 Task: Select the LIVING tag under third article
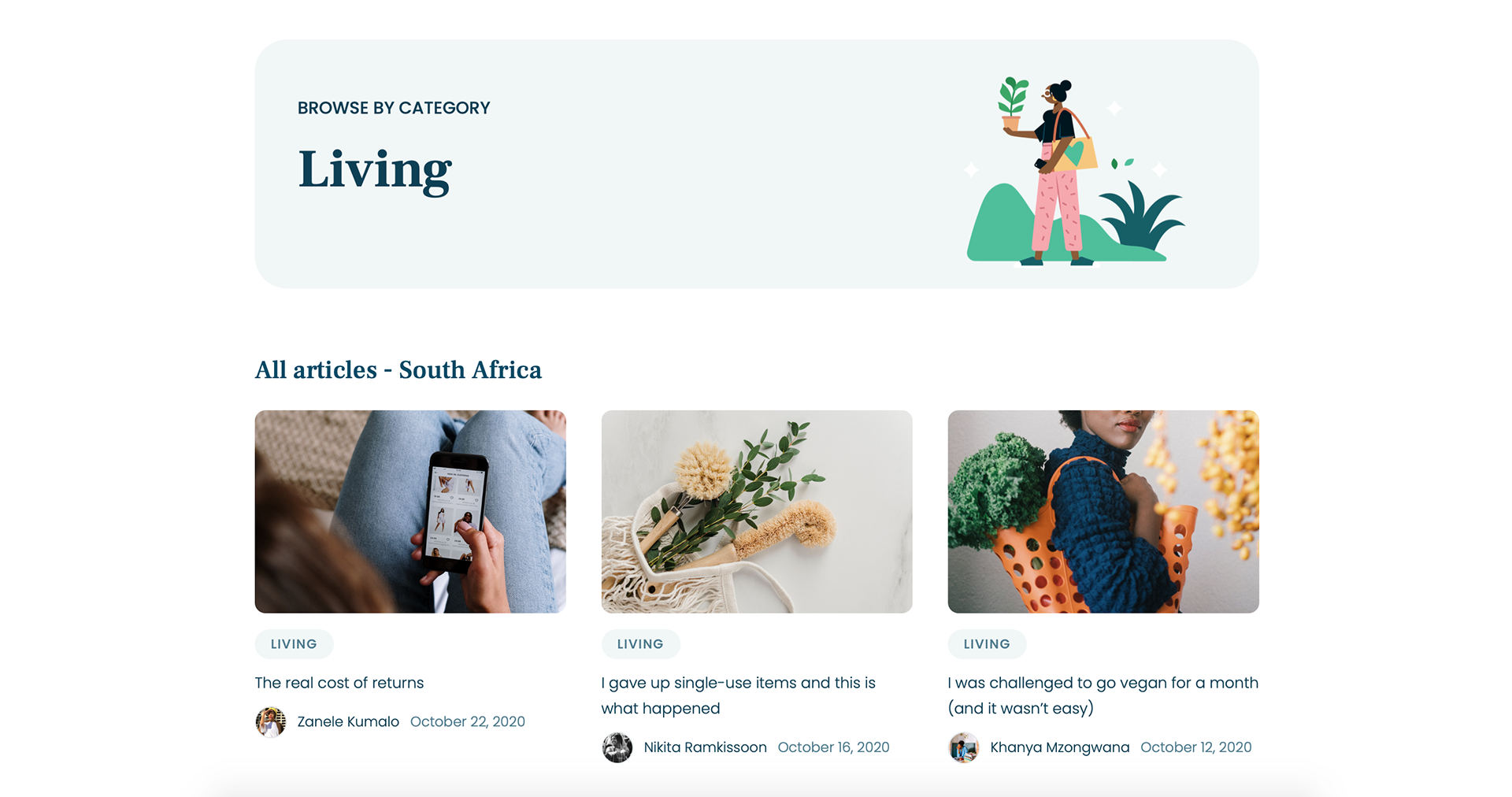point(987,644)
